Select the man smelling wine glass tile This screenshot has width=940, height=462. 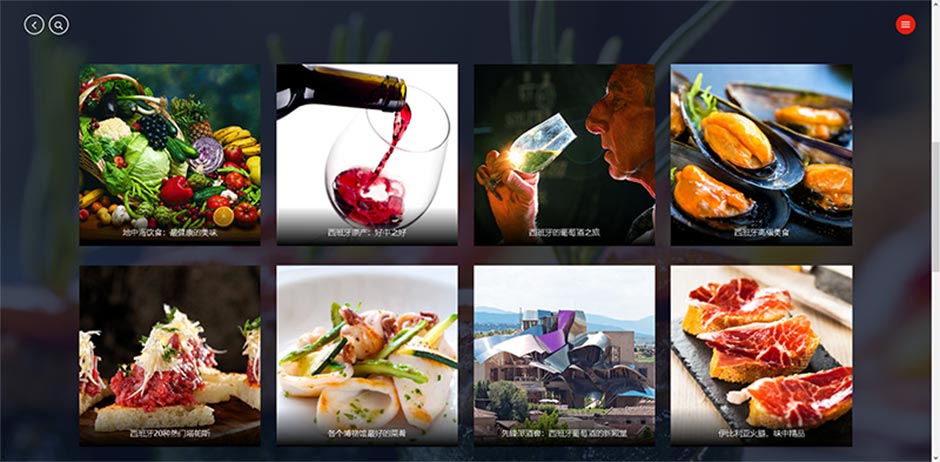coord(564,155)
